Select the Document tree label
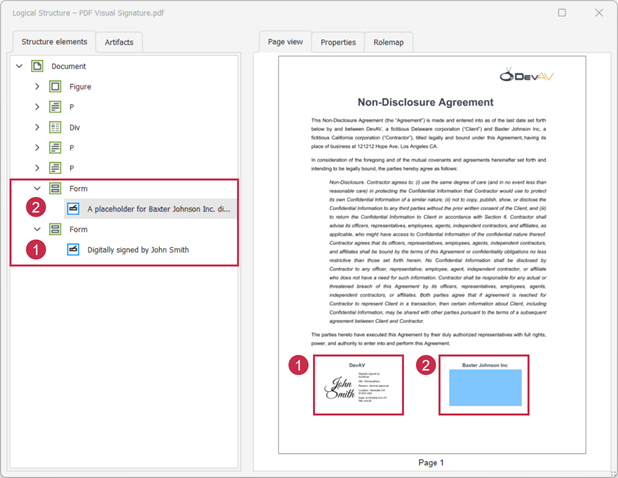Screen dimensions: 618x478 (69, 66)
